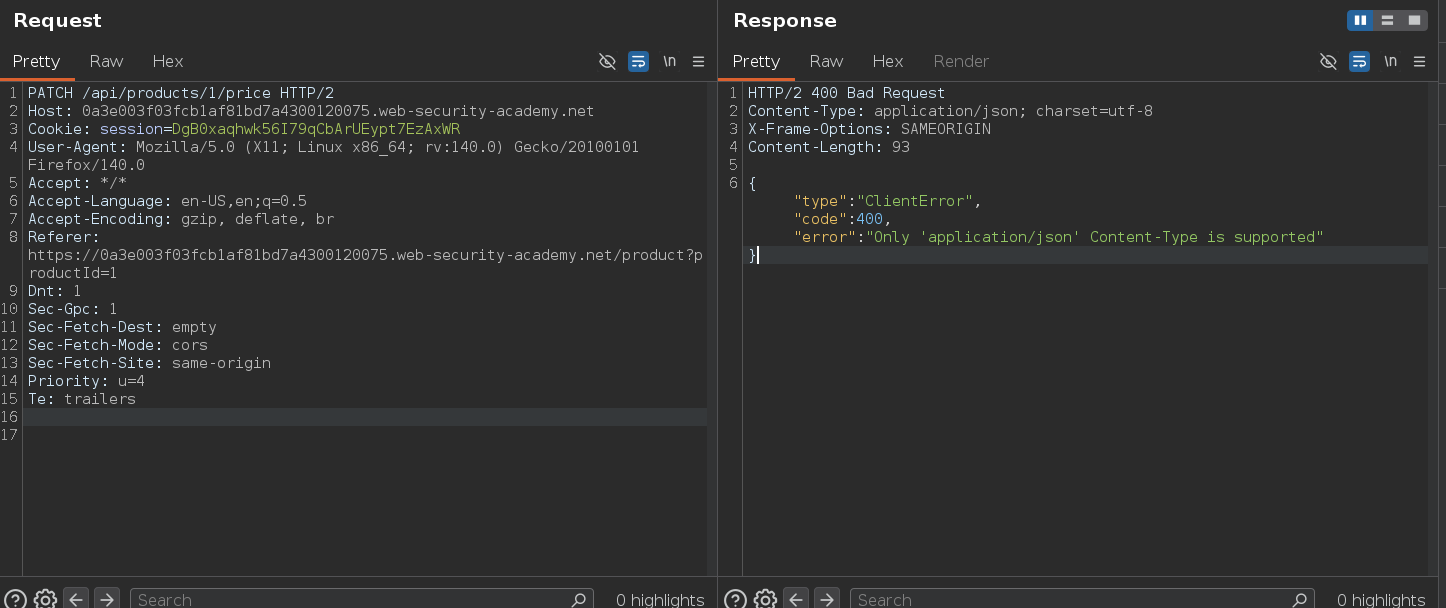Click Dnt: 1 header line
The width and height of the screenshot is (1446, 608).
[x=55, y=291]
